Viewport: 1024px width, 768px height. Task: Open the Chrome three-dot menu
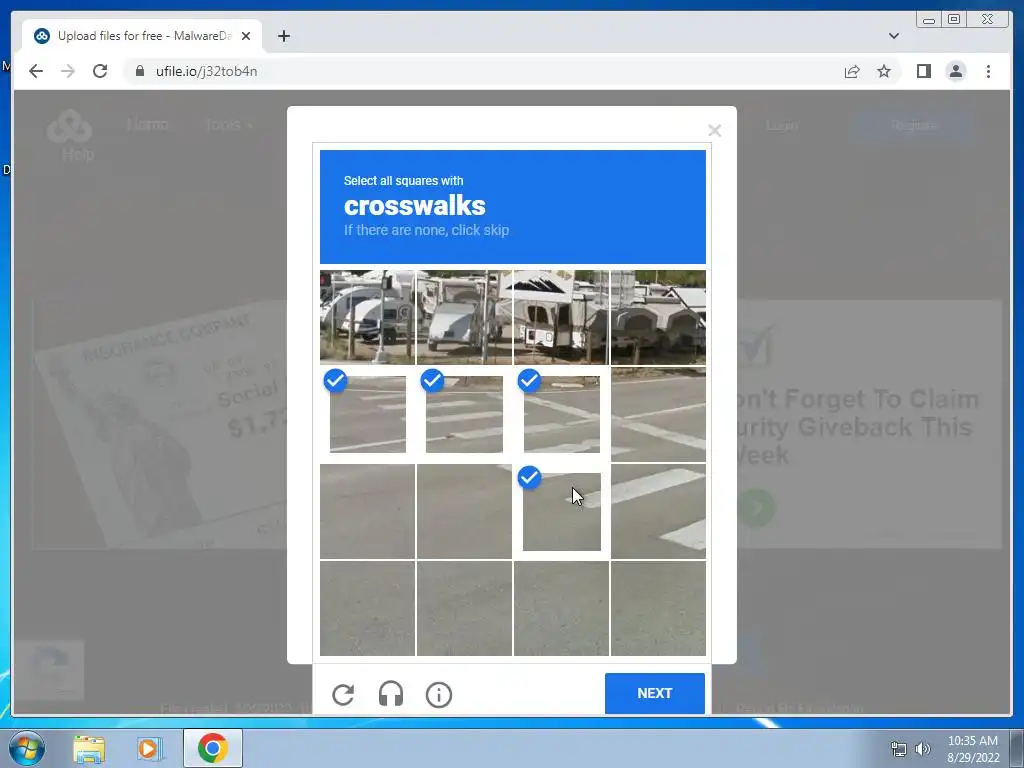click(988, 71)
